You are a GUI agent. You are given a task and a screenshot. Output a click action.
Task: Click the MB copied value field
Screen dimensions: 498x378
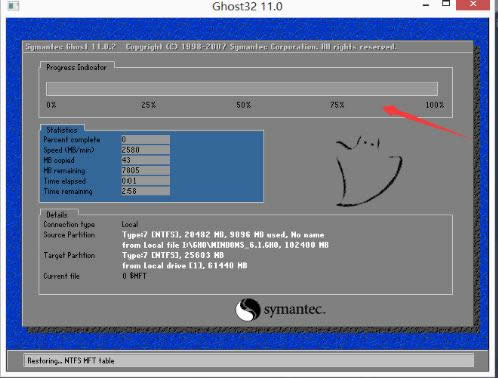tap(145, 160)
